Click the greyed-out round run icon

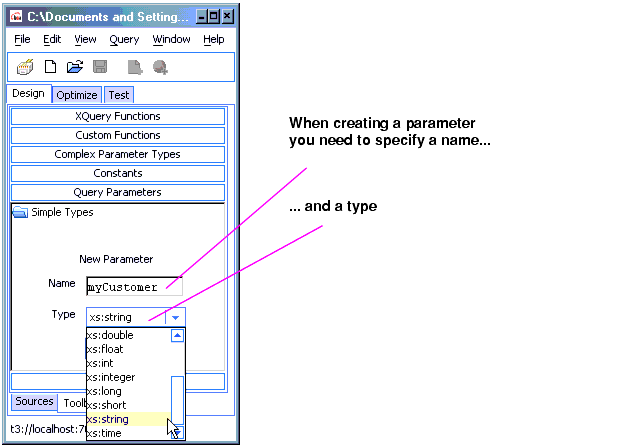(160, 67)
